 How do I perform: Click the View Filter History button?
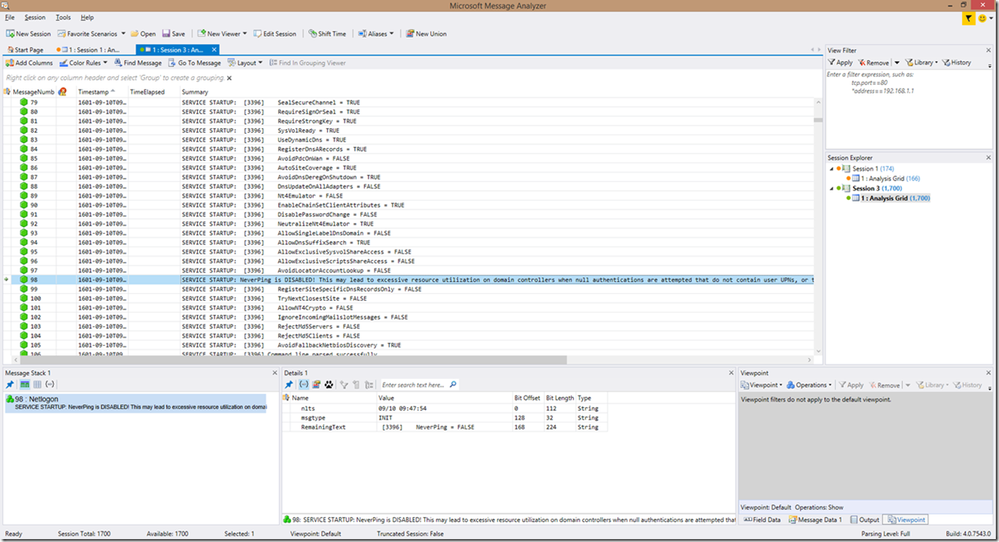(957, 62)
